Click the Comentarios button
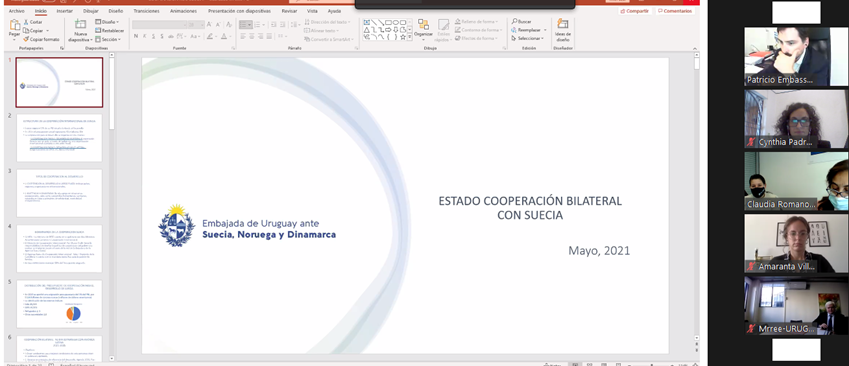The height and width of the screenshot is (366, 849). tap(675, 11)
